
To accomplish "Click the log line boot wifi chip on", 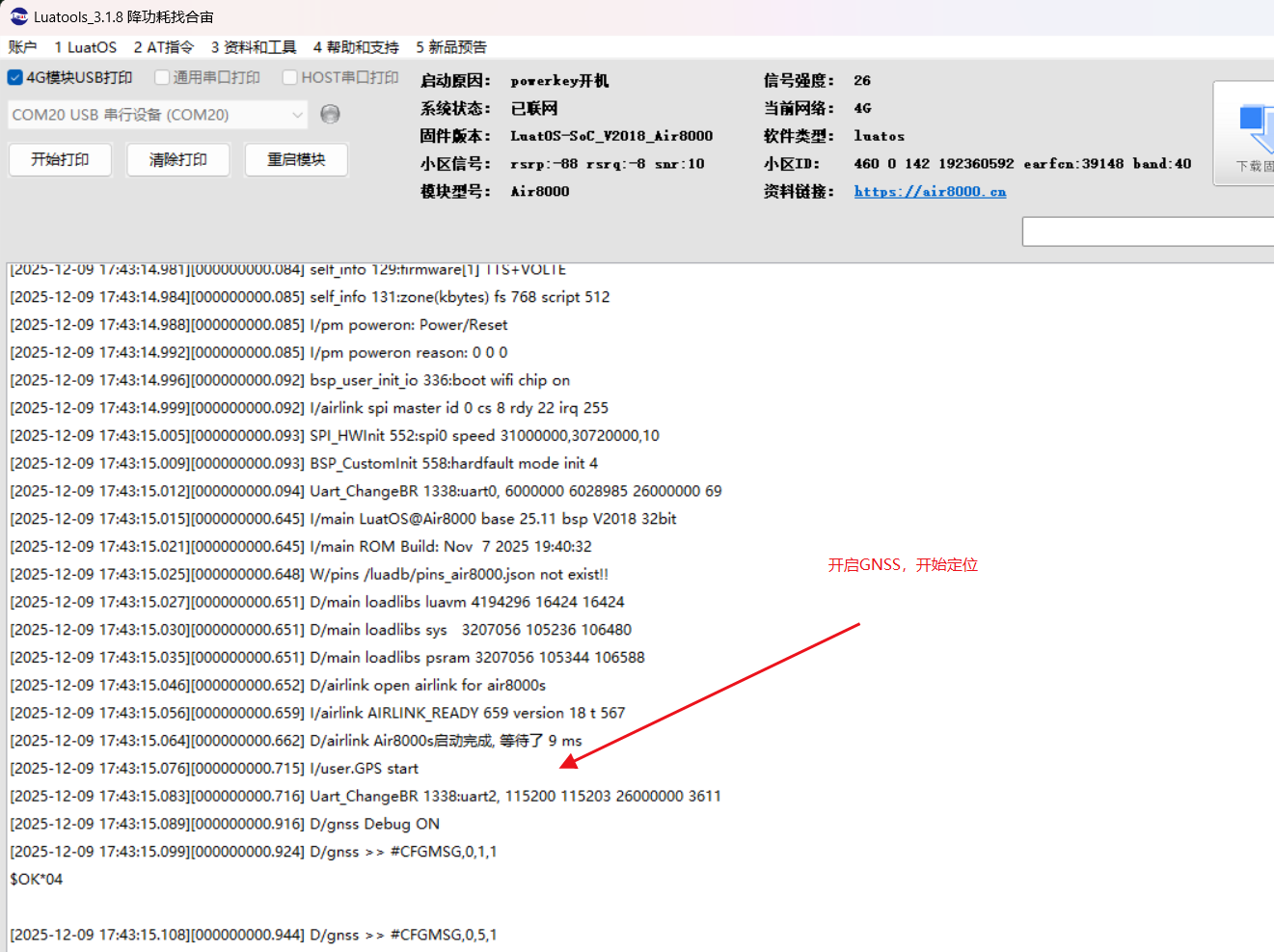I will [290, 381].
